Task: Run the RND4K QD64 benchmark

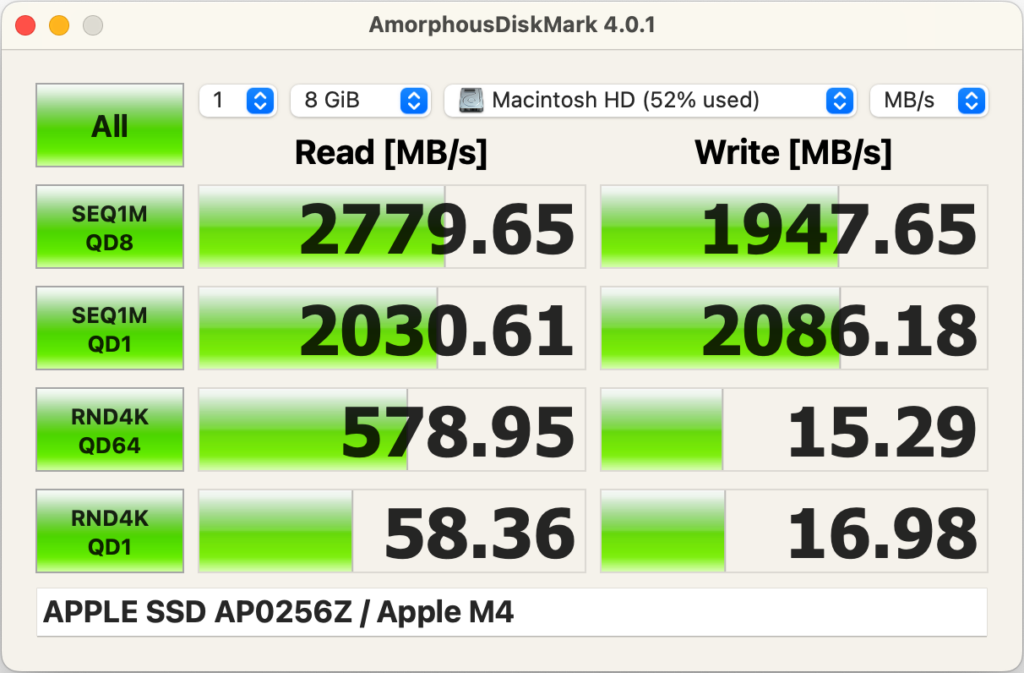Action: coord(110,430)
